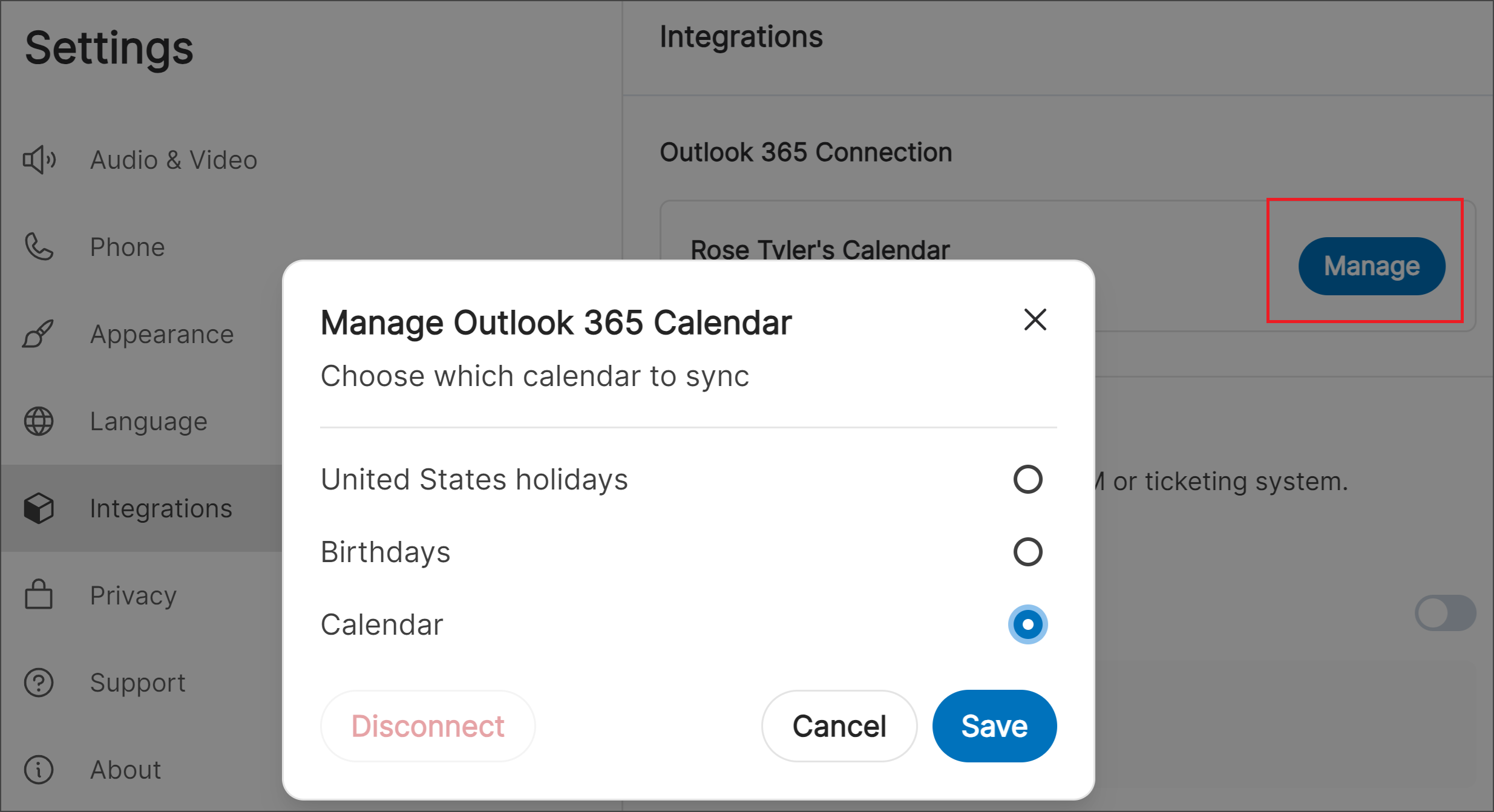This screenshot has height=812, width=1494.
Task: Click the Manage button
Action: (1371, 266)
